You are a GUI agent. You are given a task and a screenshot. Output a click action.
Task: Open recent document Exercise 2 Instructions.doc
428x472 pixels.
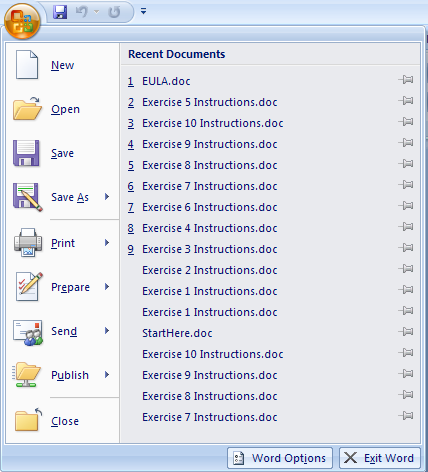(210, 270)
